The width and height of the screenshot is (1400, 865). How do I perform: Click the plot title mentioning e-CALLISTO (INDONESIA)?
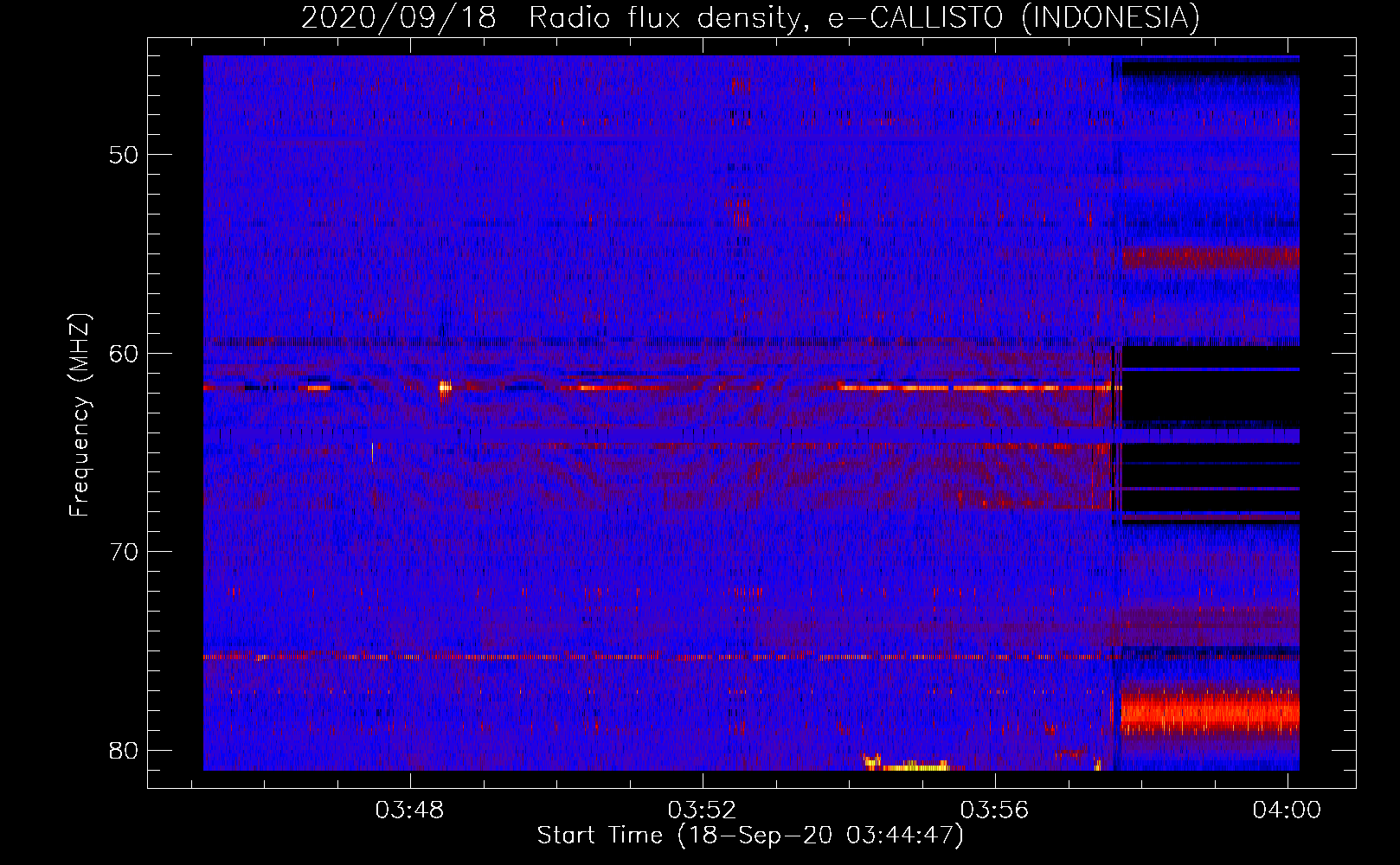[x=750, y=17]
